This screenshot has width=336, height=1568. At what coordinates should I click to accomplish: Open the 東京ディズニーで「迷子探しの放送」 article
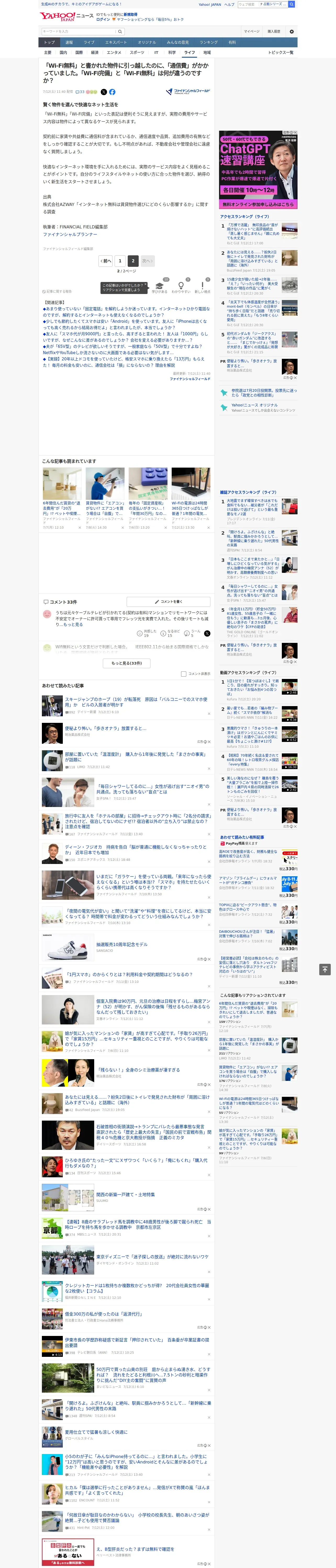click(153, 1256)
